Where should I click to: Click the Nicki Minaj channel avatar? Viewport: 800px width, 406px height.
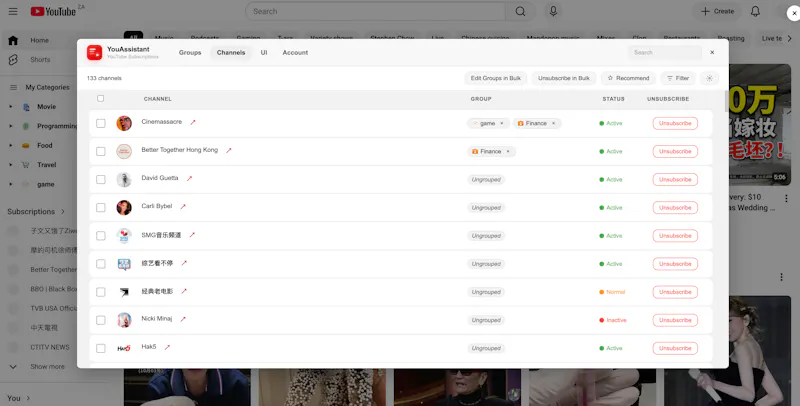(x=124, y=320)
